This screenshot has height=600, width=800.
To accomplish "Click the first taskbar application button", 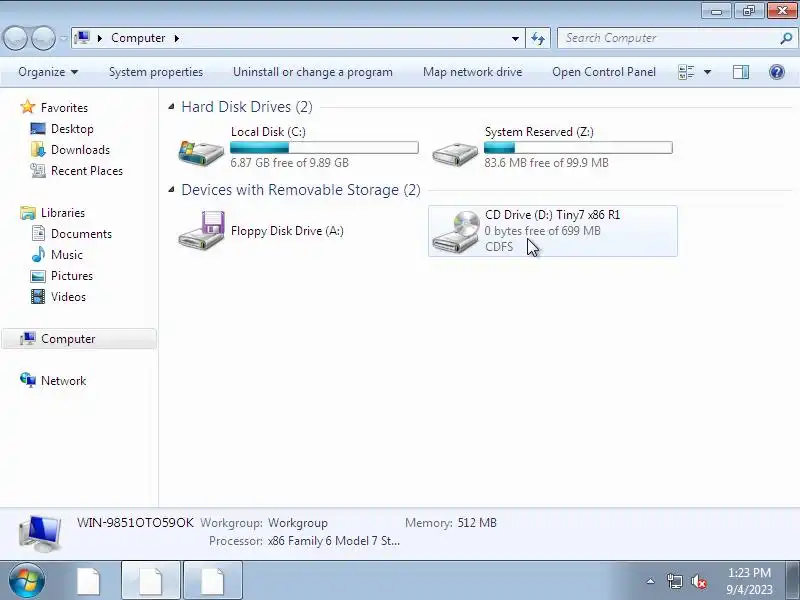I will pyautogui.click(x=89, y=581).
